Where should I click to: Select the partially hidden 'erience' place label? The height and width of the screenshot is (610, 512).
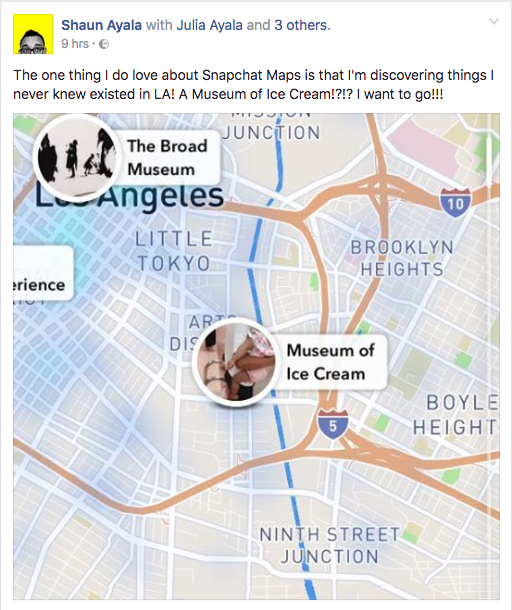click(43, 273)
